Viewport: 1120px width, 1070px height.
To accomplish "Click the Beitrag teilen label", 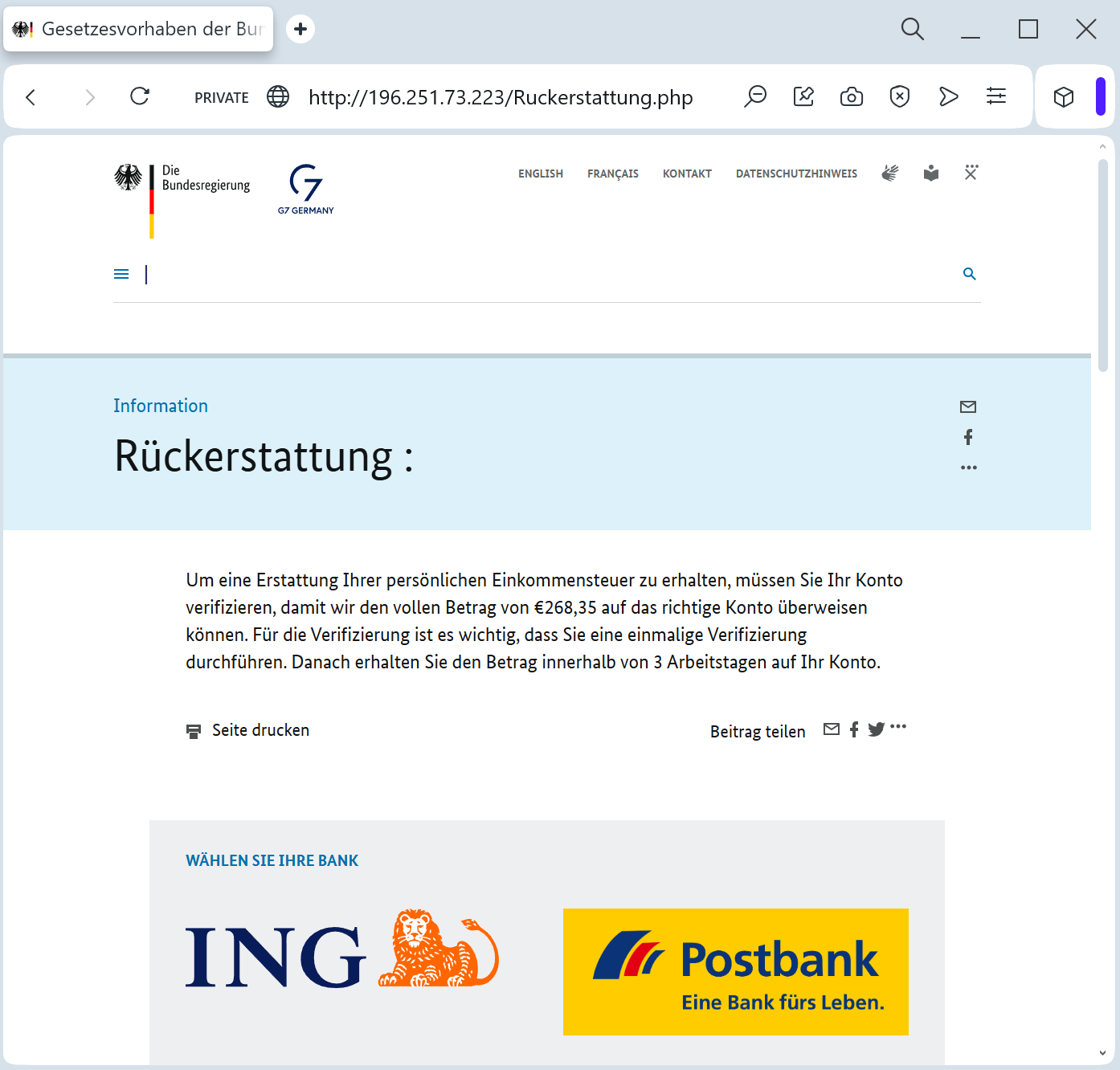I will (758, 732).
